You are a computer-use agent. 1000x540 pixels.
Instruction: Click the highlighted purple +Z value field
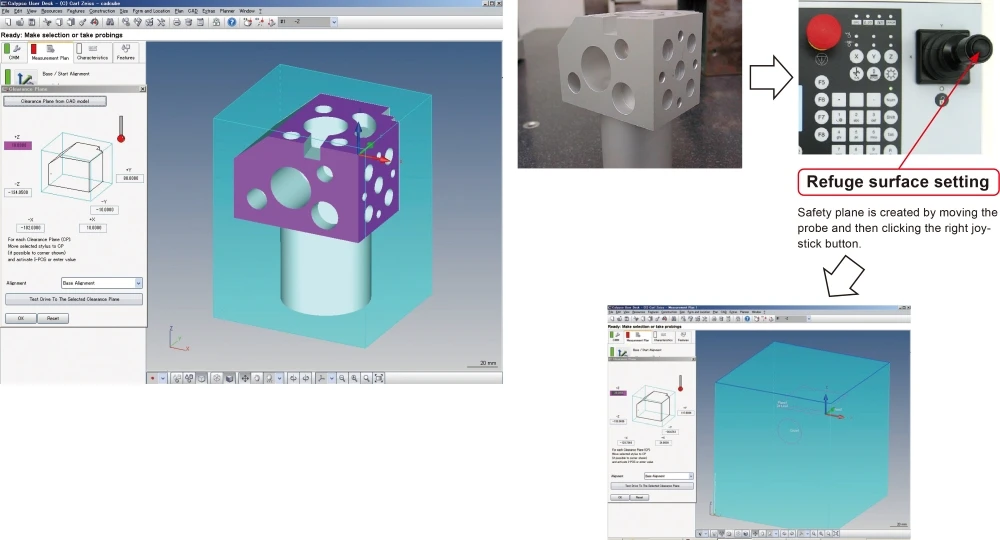click(19, 145)
